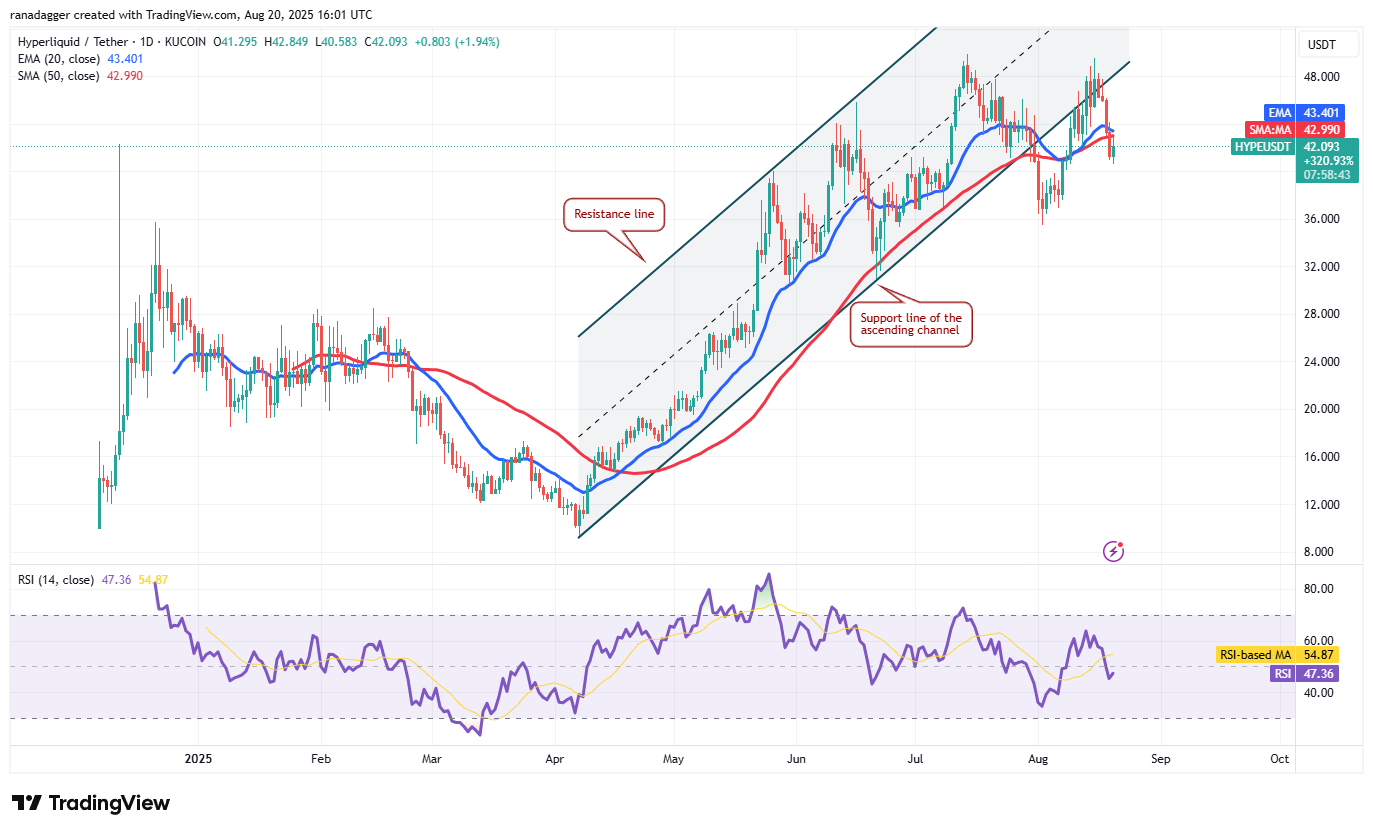
Task: Select the Resistance line callout annotation
Action: (614, 214)
